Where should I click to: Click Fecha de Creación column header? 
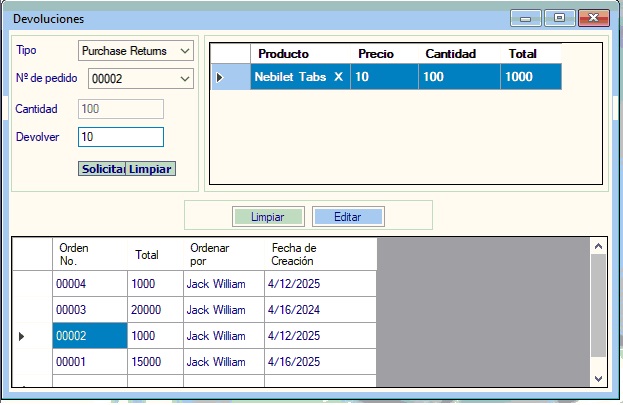point(320,254)
